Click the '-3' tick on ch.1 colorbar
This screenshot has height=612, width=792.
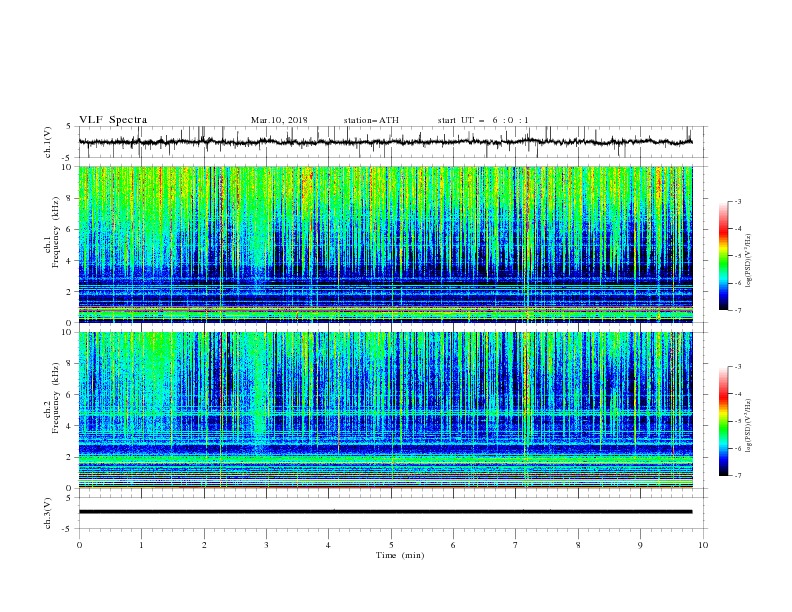[738, 201]
